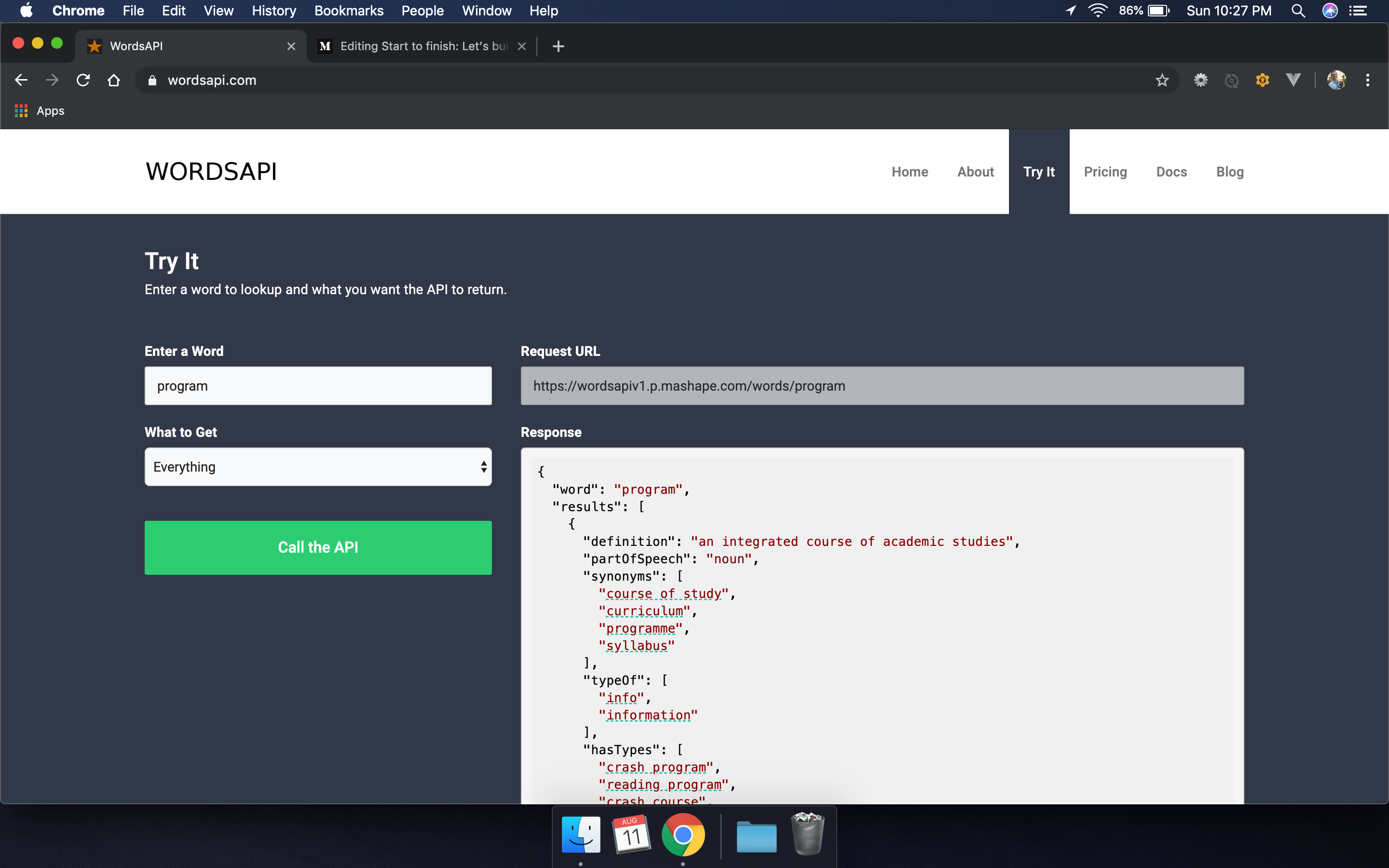Switch to the WordsAPI tab
The height and width of the screenshot is (868, 1389).
[x=191, y=46]
